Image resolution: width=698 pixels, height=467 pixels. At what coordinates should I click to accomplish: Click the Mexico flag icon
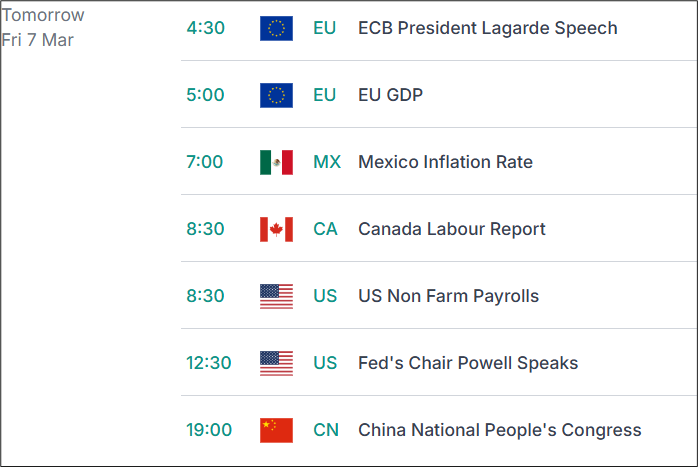click(x=276, y=162)
